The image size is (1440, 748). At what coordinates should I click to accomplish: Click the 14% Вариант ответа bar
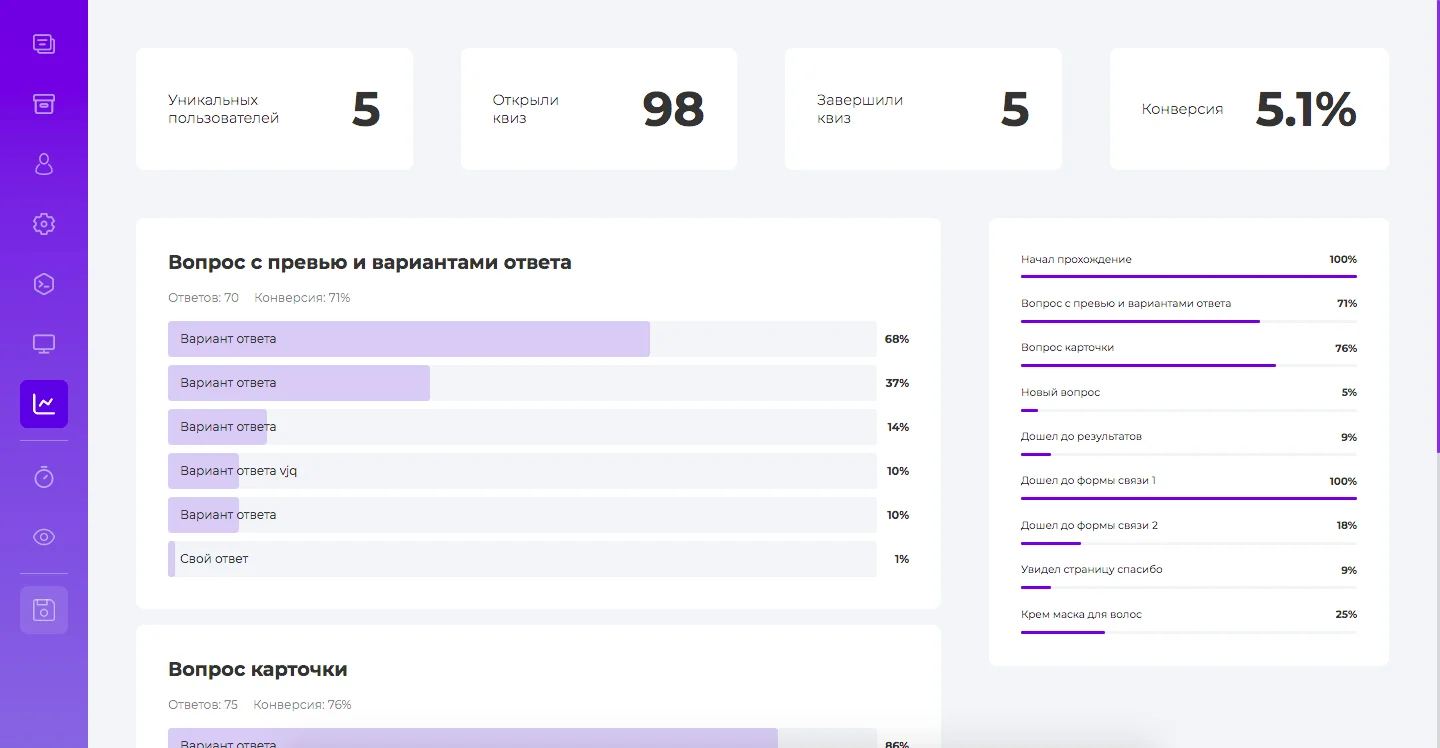click(x=522, y=427)
